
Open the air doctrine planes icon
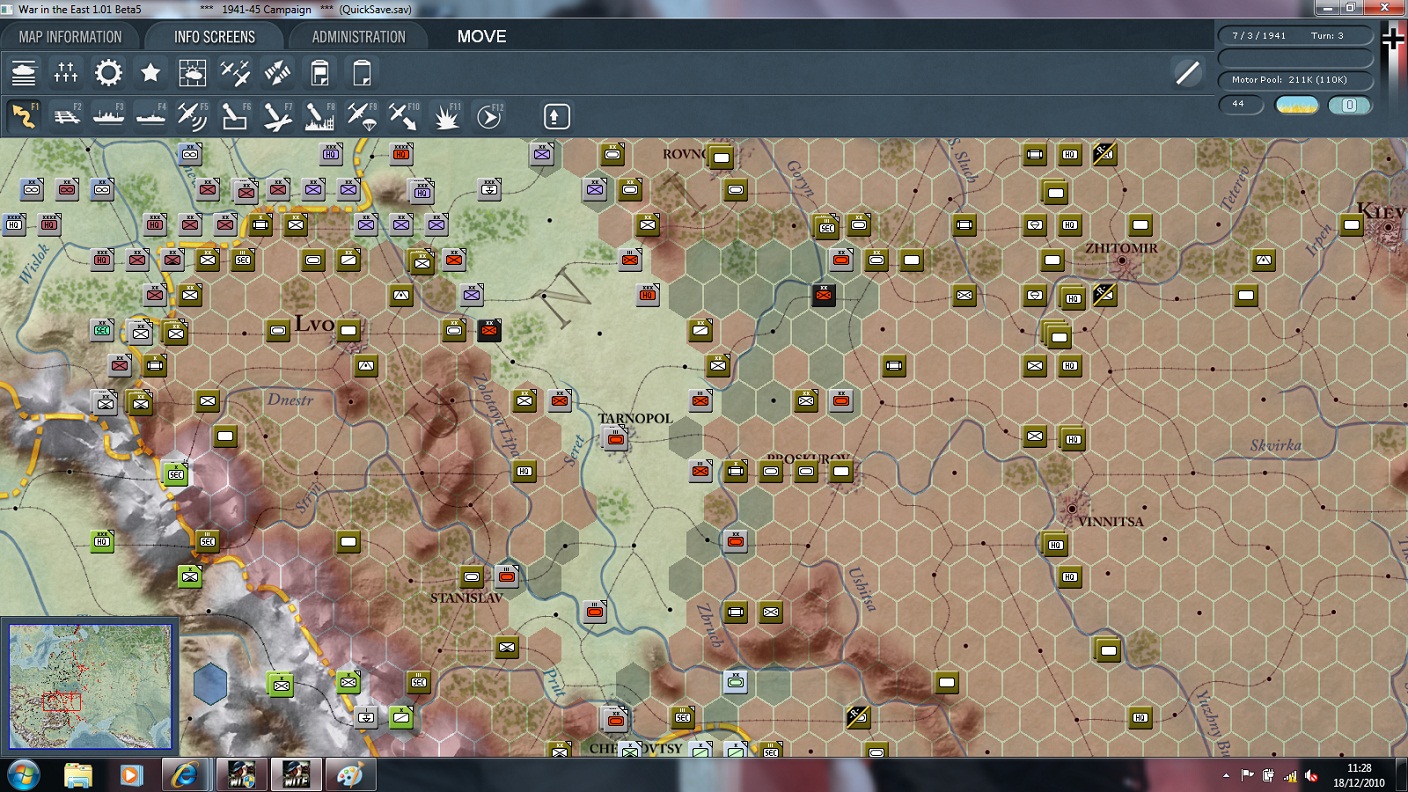pos(234,73)
